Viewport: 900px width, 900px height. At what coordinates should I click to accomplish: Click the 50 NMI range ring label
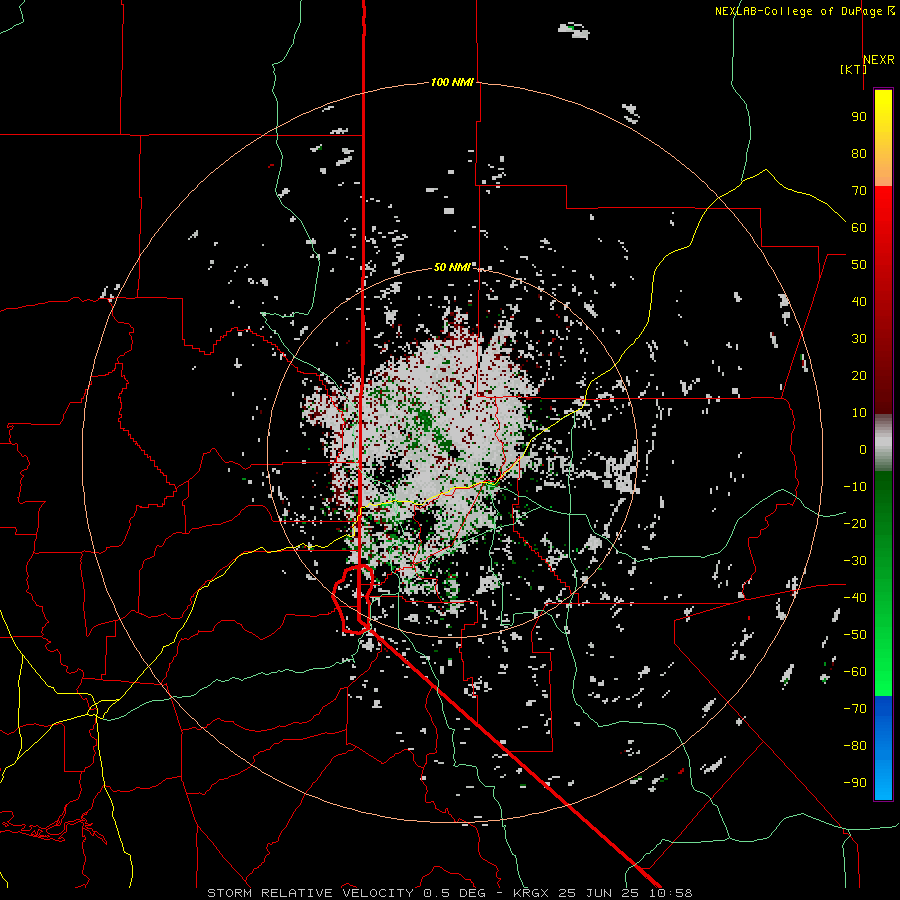pos(452,267)
